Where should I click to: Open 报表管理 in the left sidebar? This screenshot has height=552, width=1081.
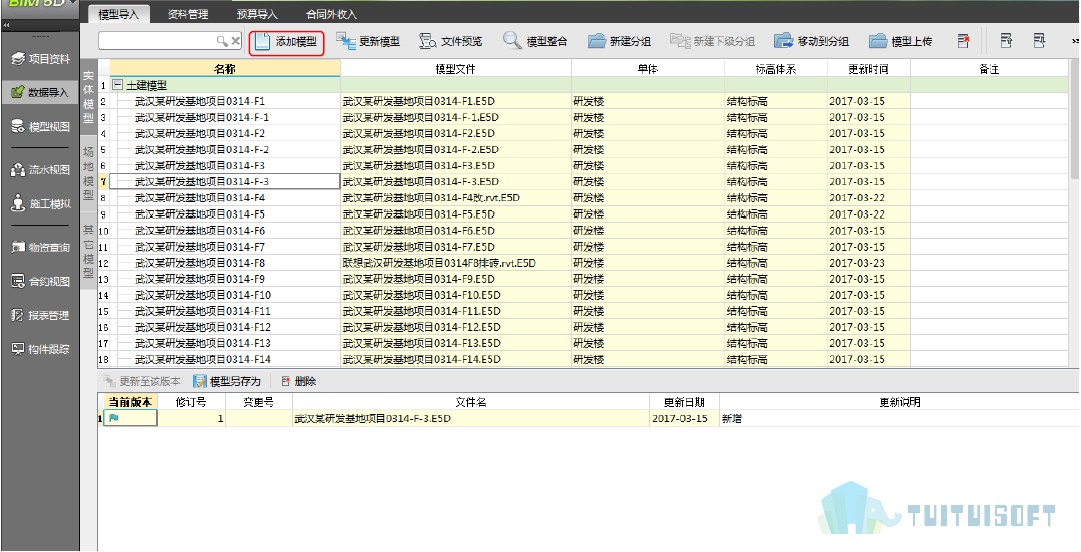[40, 315]
